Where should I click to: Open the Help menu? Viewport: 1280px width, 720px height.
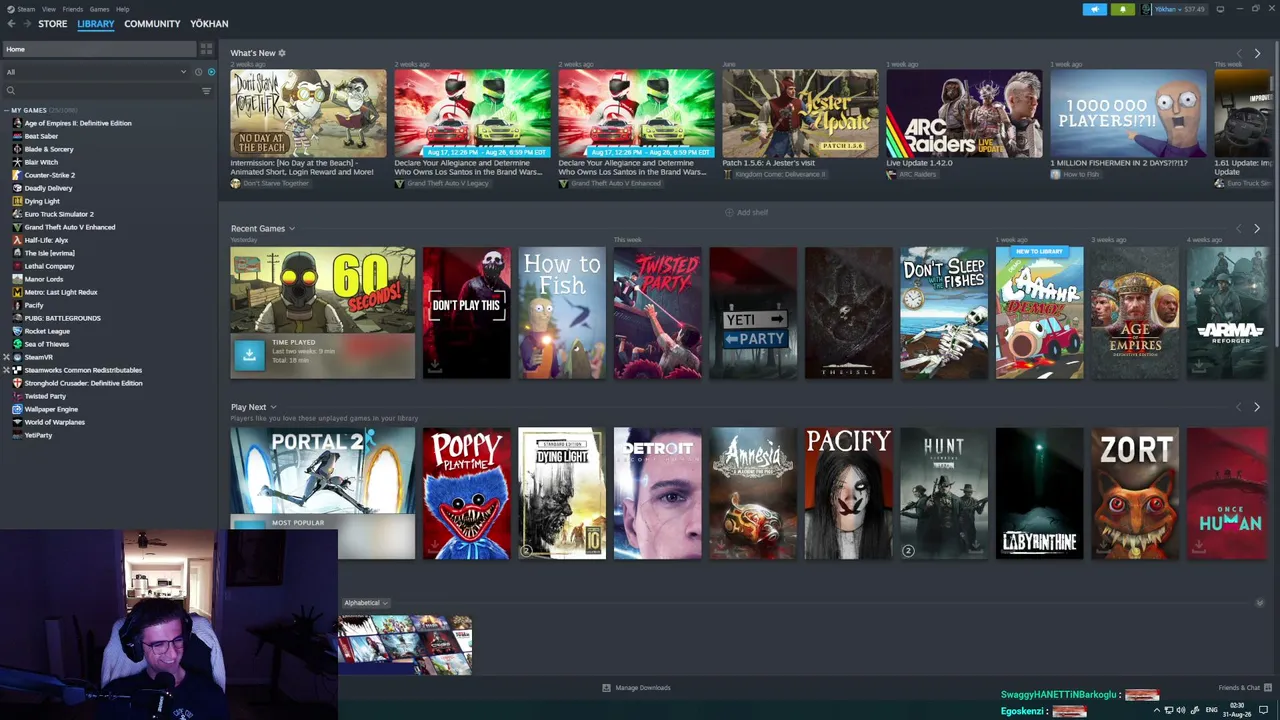click(x=122, y=9)
